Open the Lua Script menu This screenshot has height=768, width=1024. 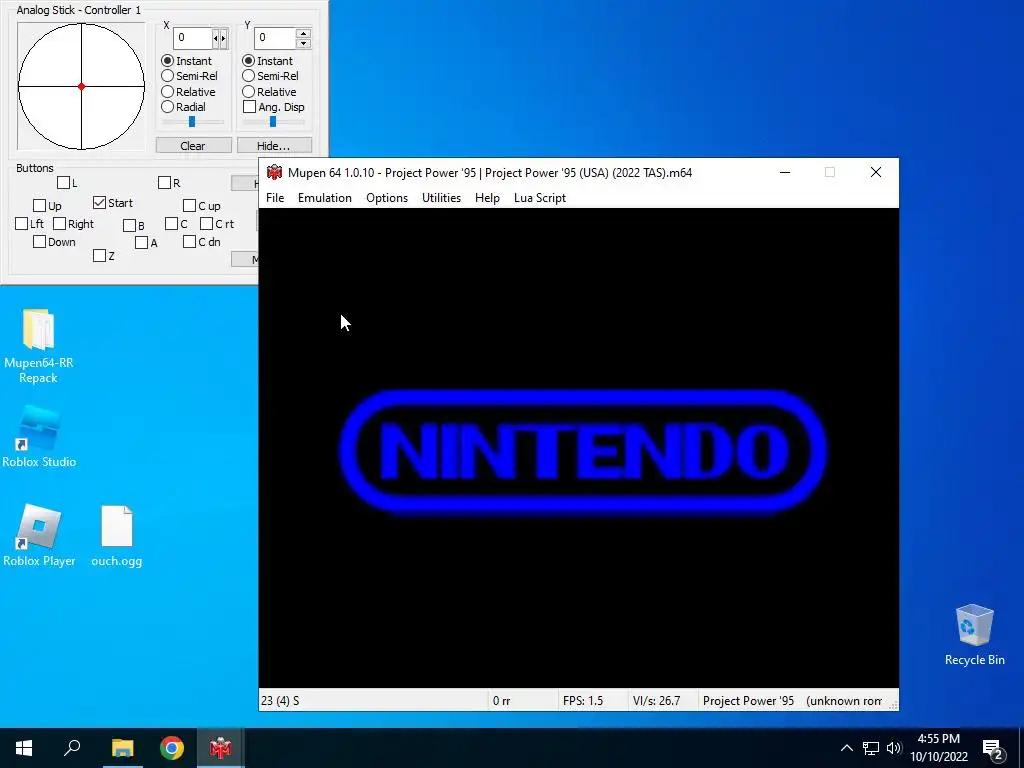point(539,198)
